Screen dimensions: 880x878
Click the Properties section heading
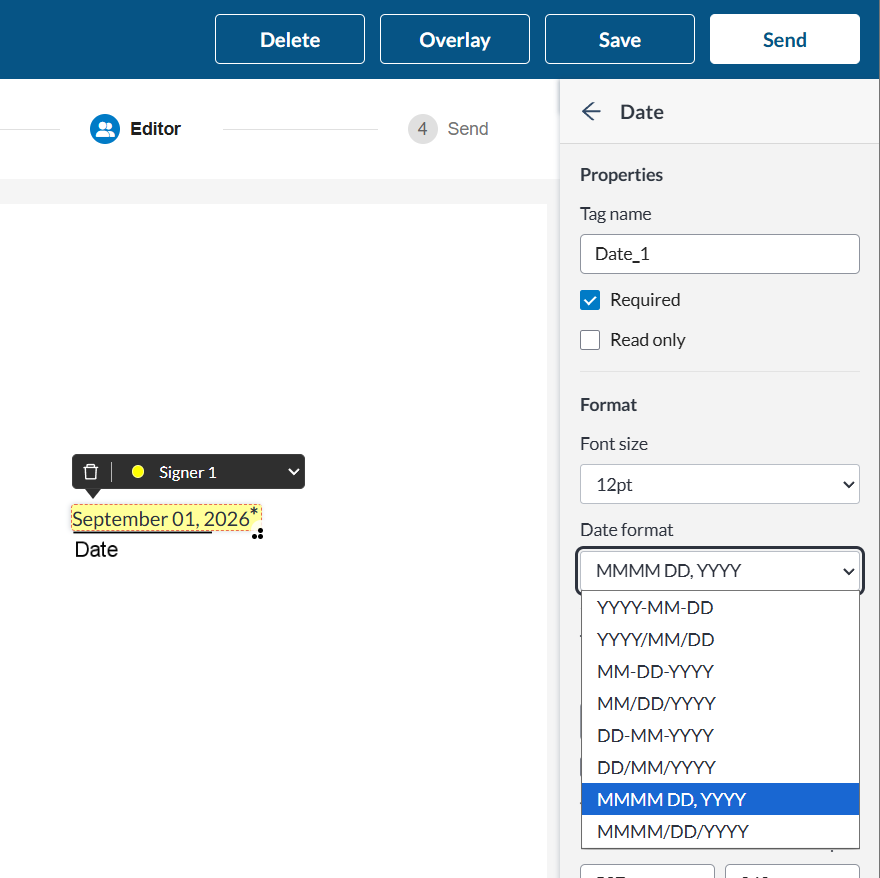(x=621, y=175)
